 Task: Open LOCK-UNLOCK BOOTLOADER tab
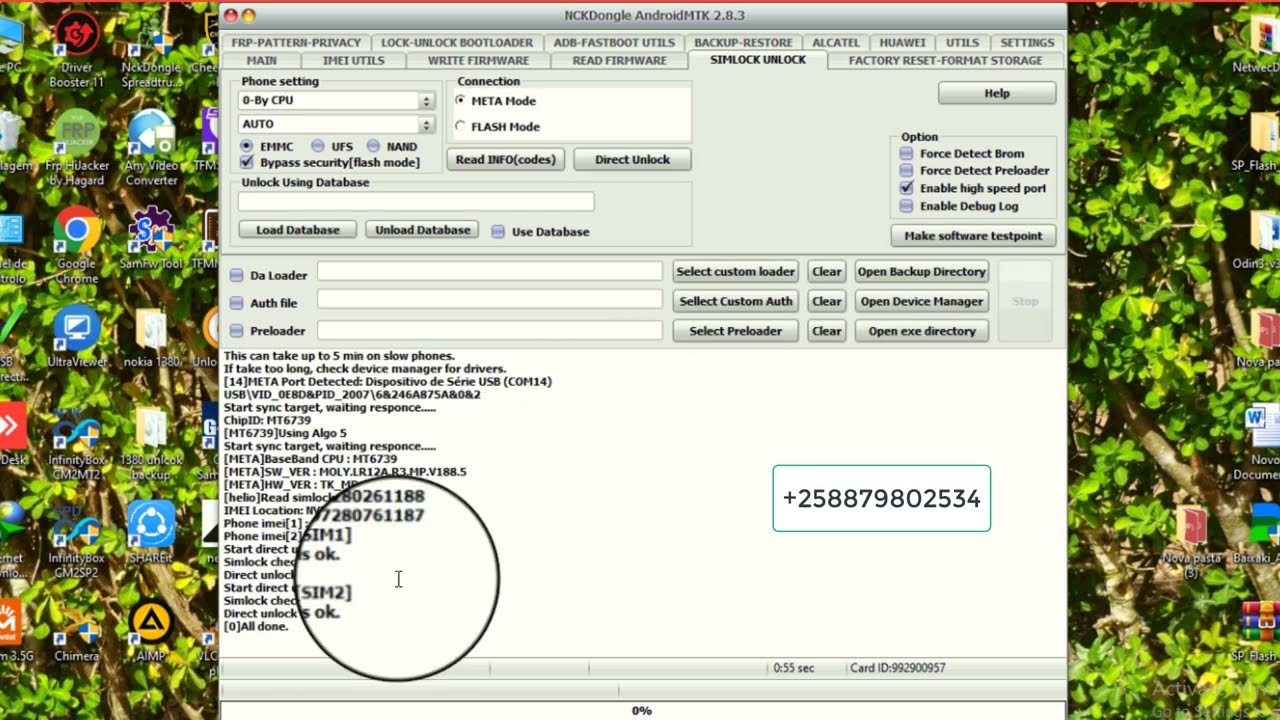tap(457, 43)
